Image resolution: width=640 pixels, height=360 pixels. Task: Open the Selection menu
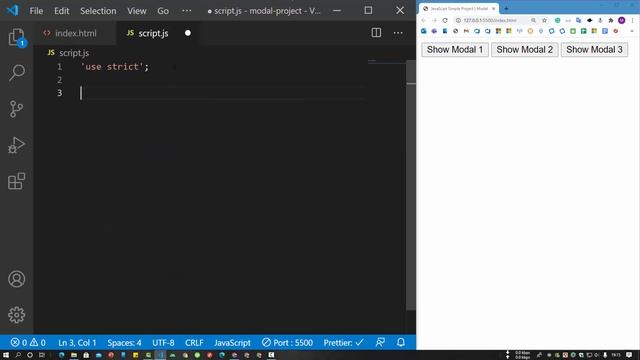pyautogui.click(x=98, y=11)
